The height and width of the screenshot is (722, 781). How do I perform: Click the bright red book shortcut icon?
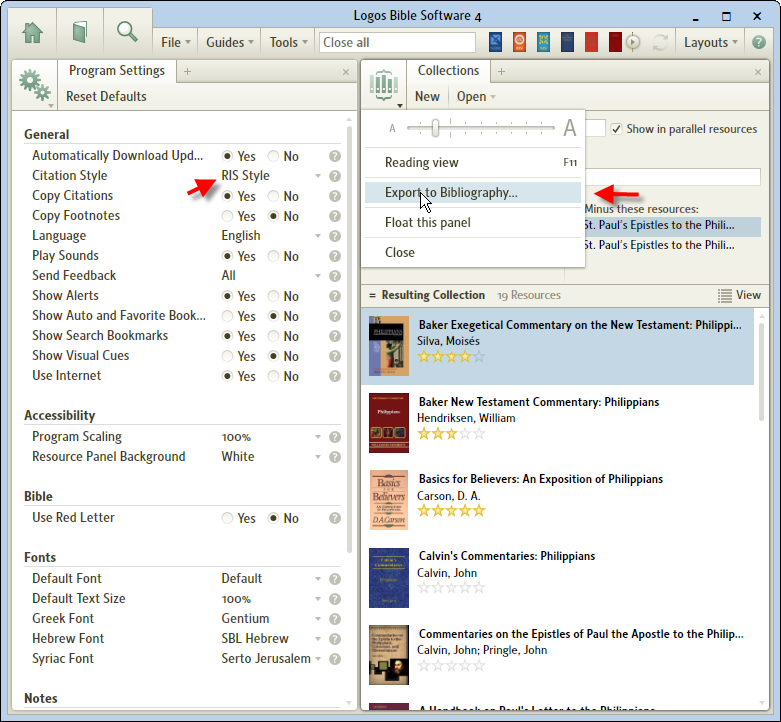tap(591, 42)
